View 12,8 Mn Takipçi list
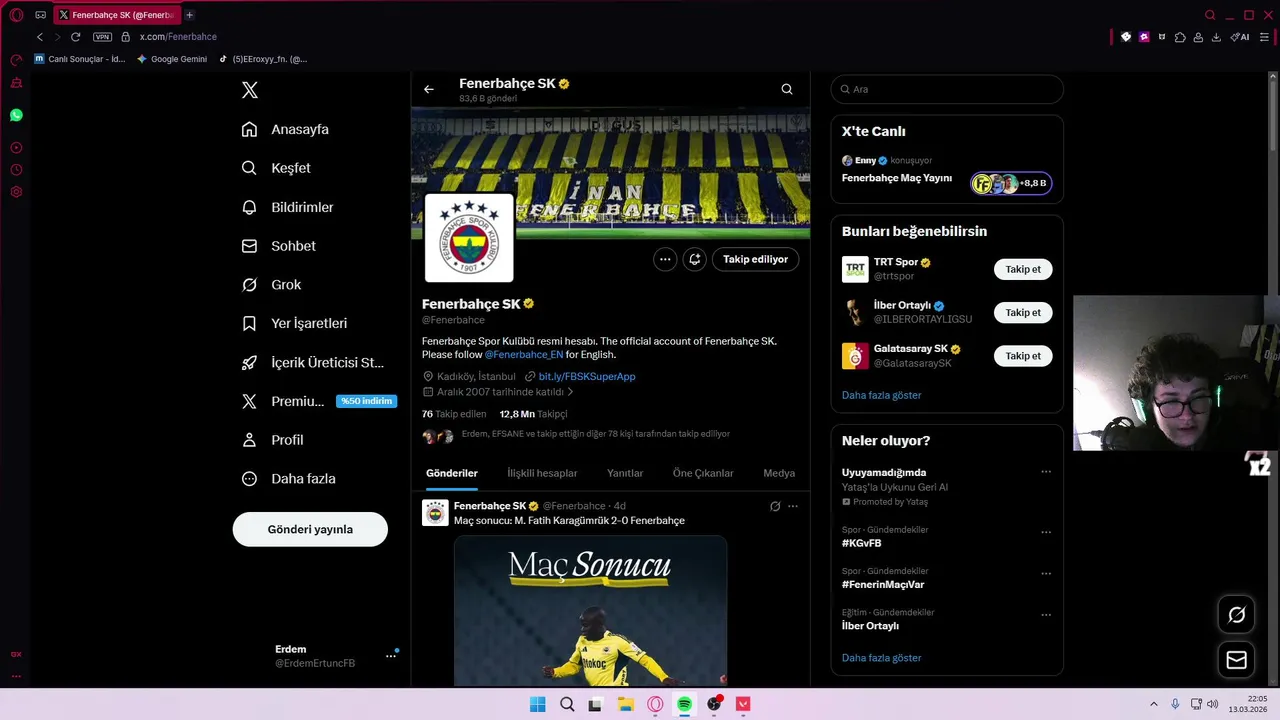Screen dimensions: 1280x720 coord(533,414)
